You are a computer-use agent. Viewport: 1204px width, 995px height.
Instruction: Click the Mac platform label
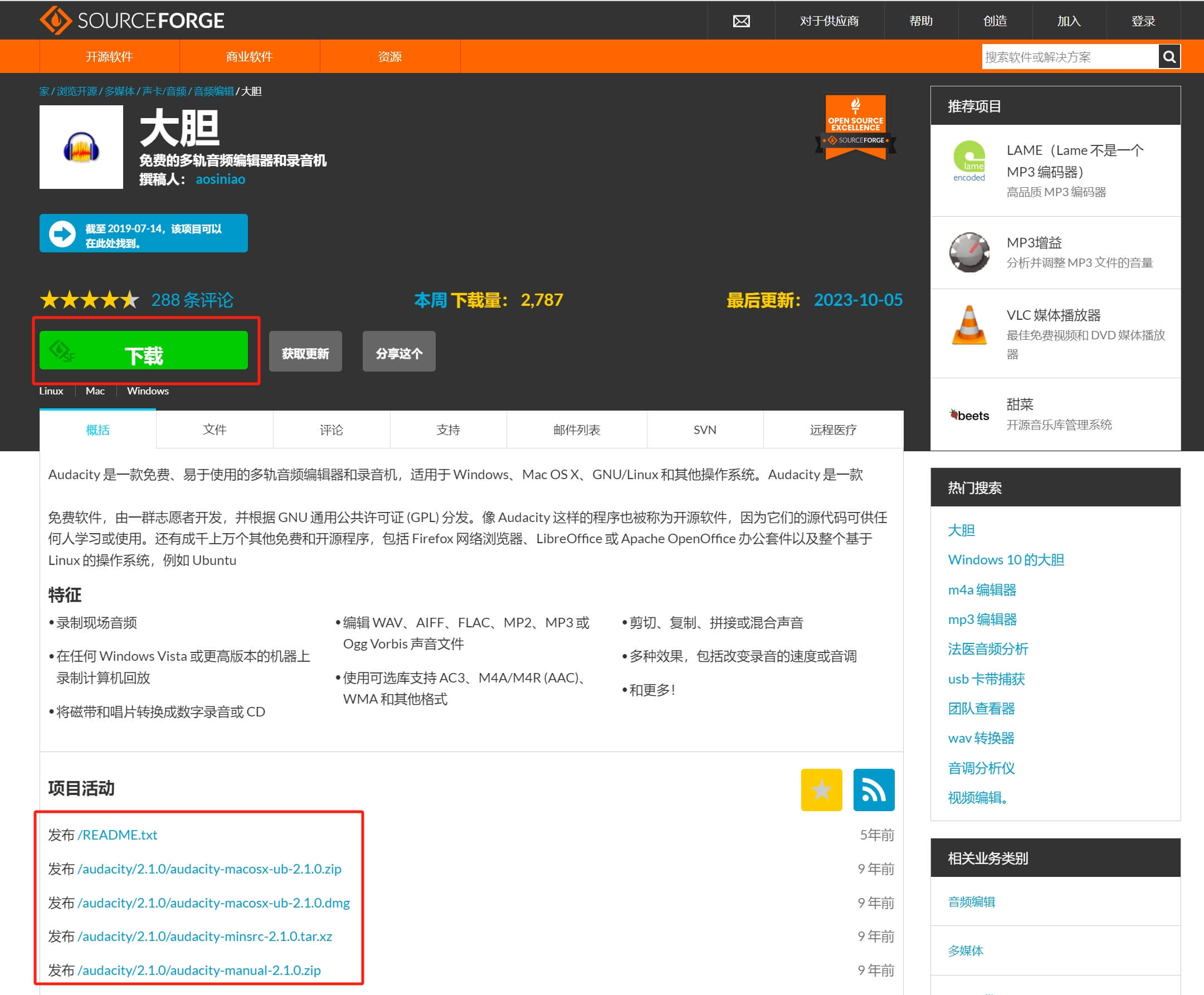[x=95, y=391]
